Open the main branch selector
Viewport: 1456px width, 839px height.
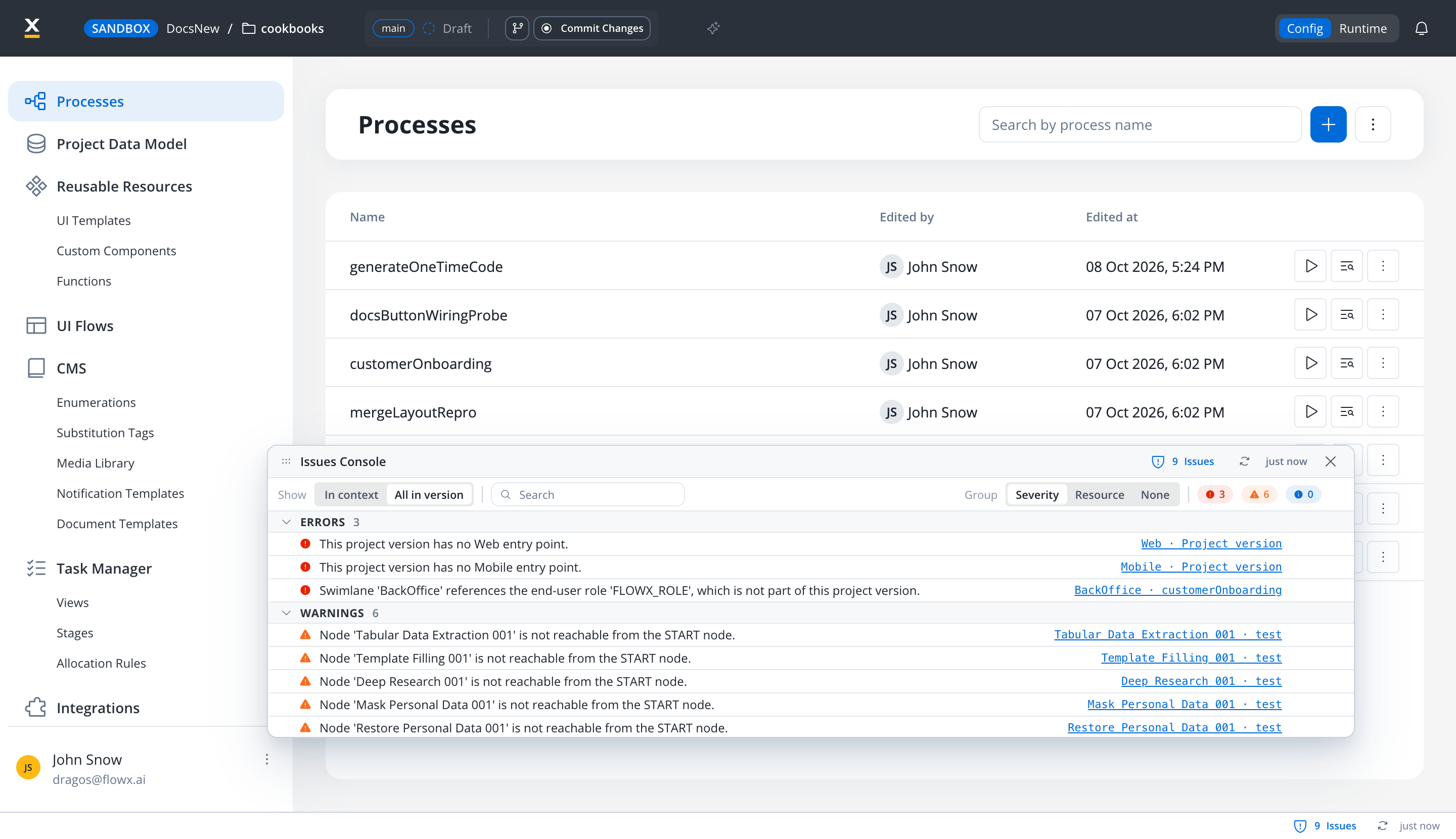[393, 28]
